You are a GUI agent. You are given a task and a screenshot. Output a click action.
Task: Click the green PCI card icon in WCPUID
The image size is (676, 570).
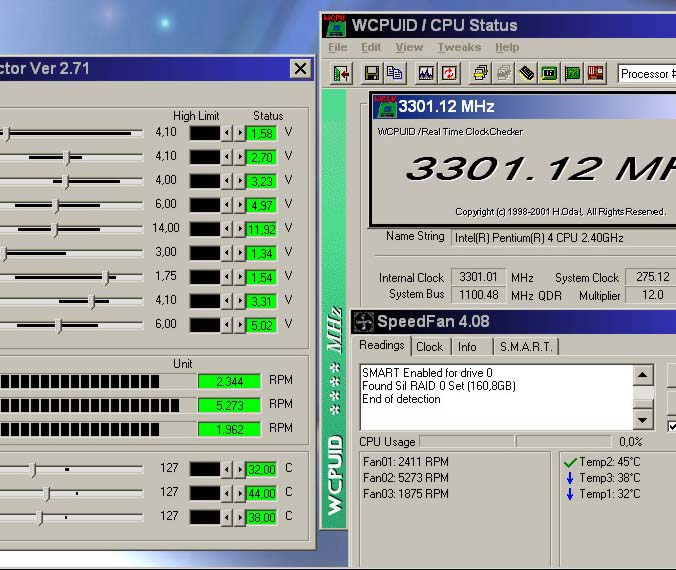click(573, 74)
